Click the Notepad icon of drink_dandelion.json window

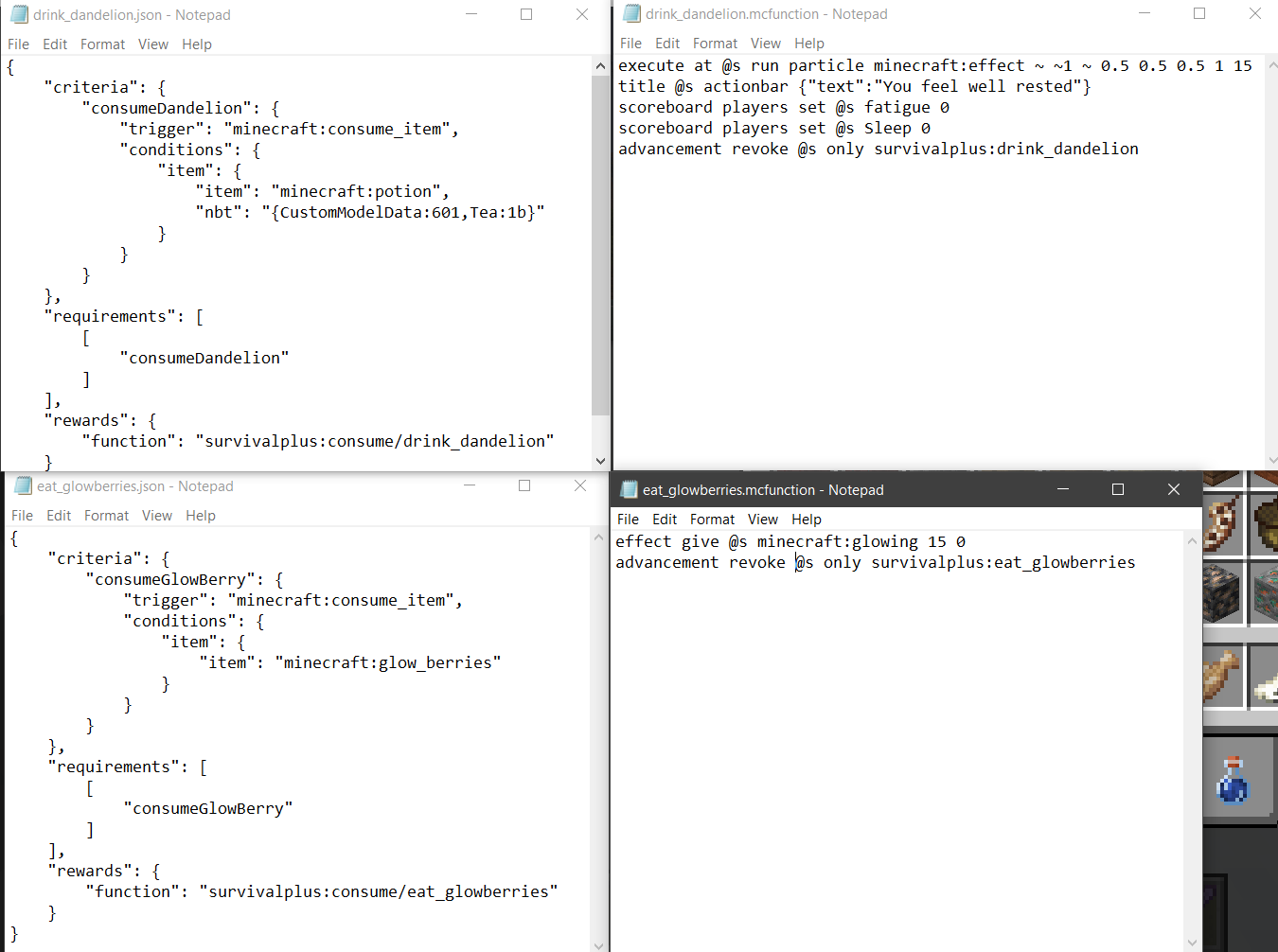19,14
